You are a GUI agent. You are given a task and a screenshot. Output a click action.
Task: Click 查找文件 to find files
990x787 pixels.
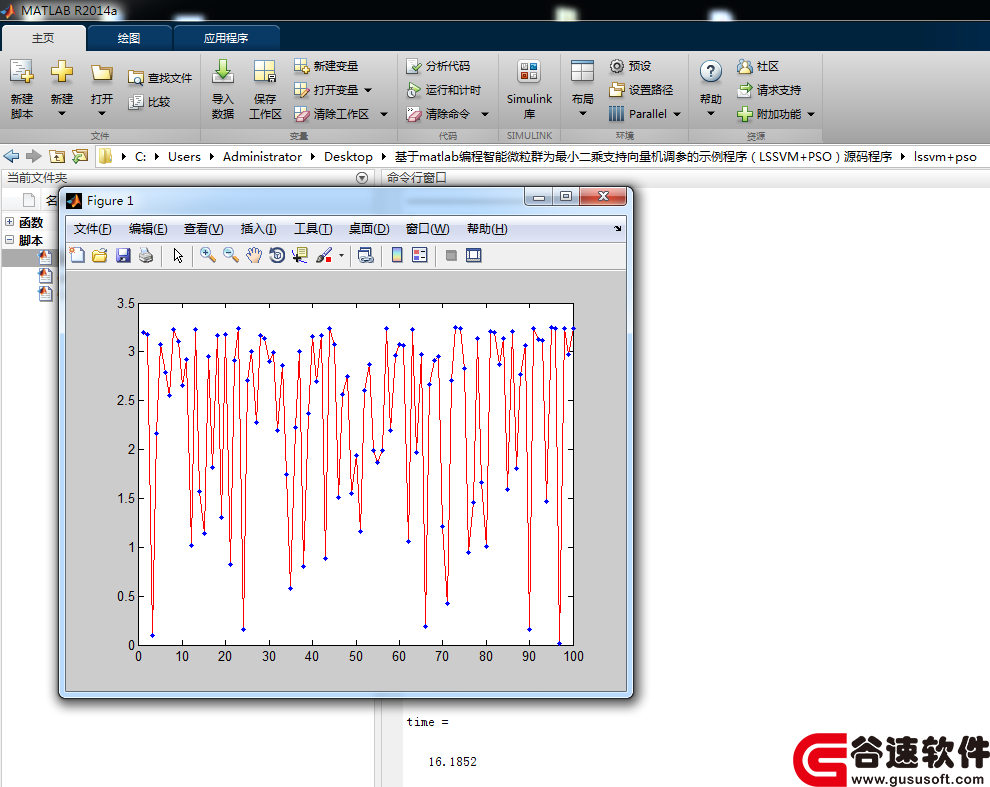click(x=160, y=78)
